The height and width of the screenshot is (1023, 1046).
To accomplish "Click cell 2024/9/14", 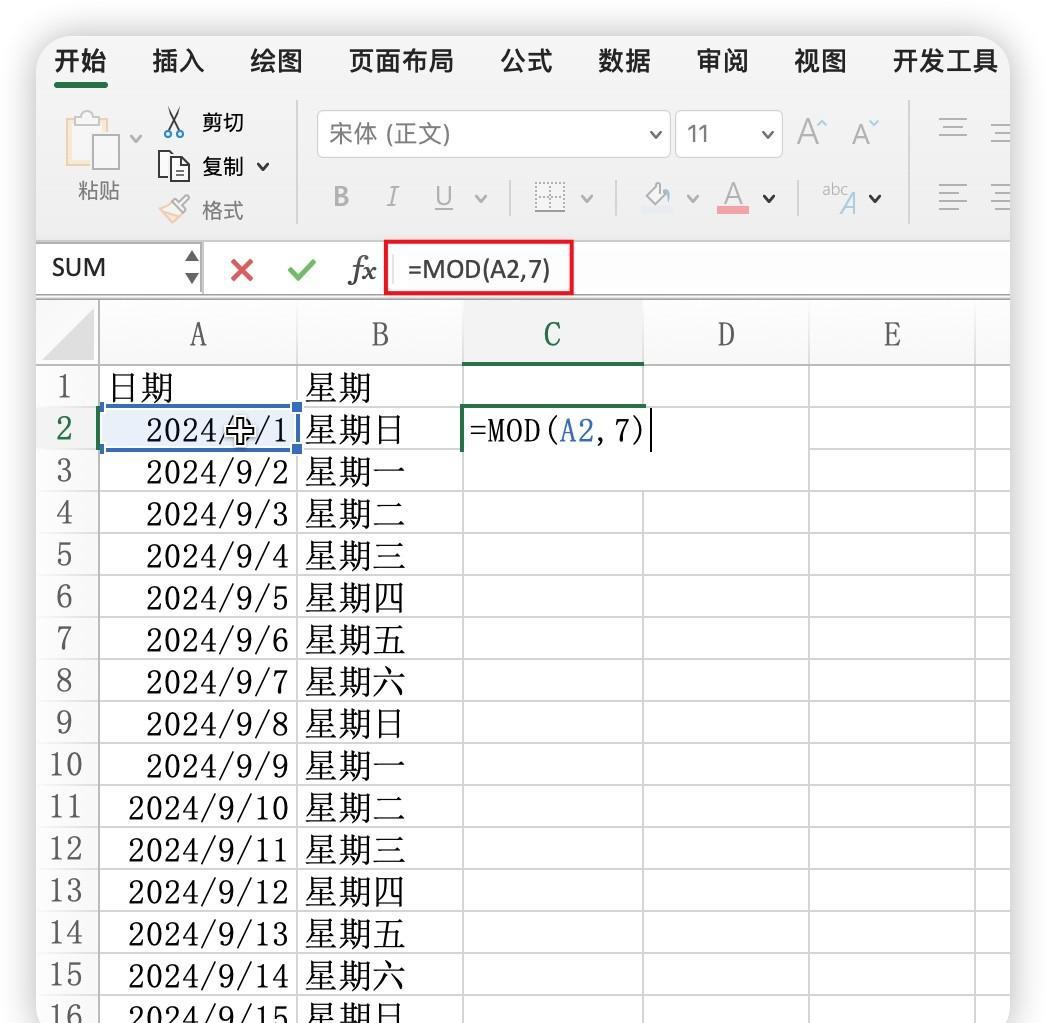I will pyautogui.click(x=198, y=974).
